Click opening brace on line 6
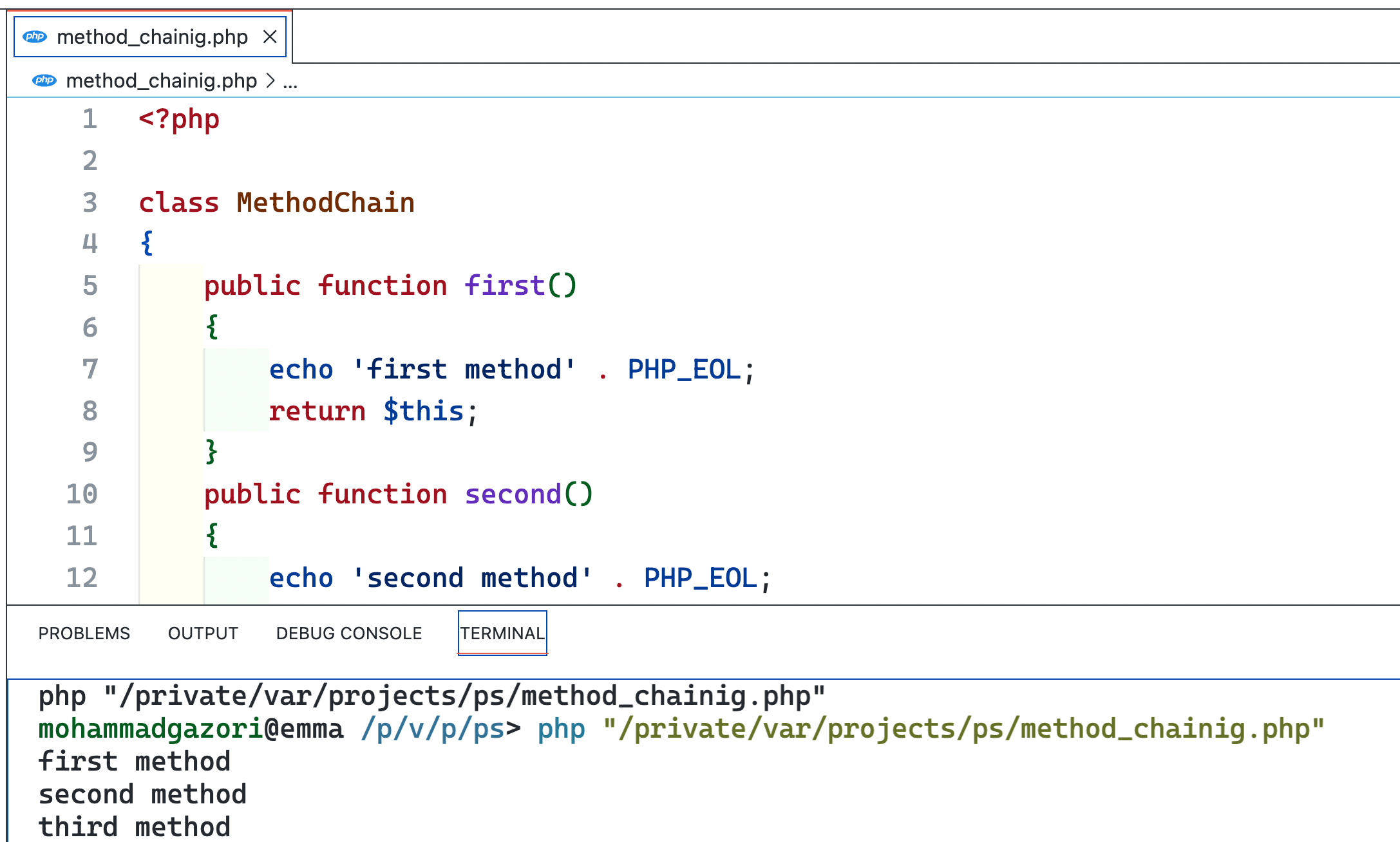 click(x=212, y=328)
